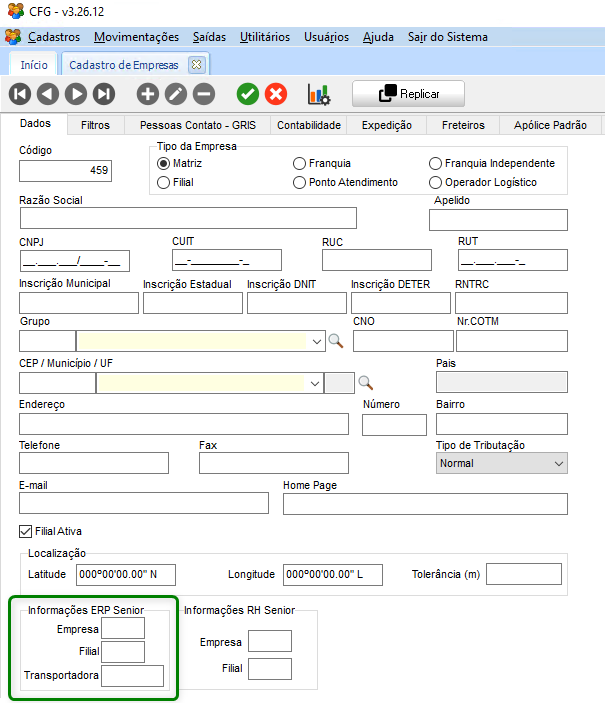Expand the Grupo dropdown list
The image size is (605, 703).
(318, 341)
